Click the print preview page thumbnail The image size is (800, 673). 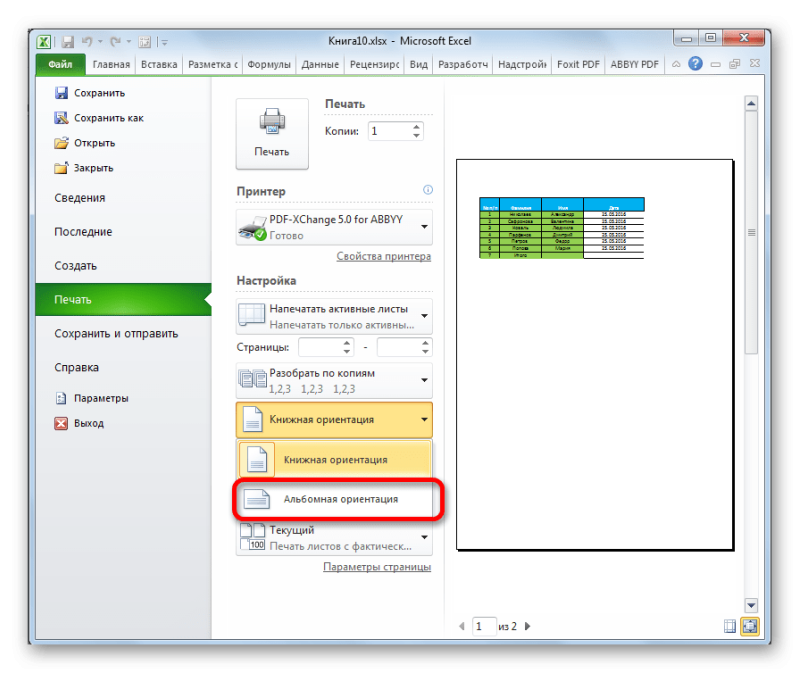[x=595, y=355]
